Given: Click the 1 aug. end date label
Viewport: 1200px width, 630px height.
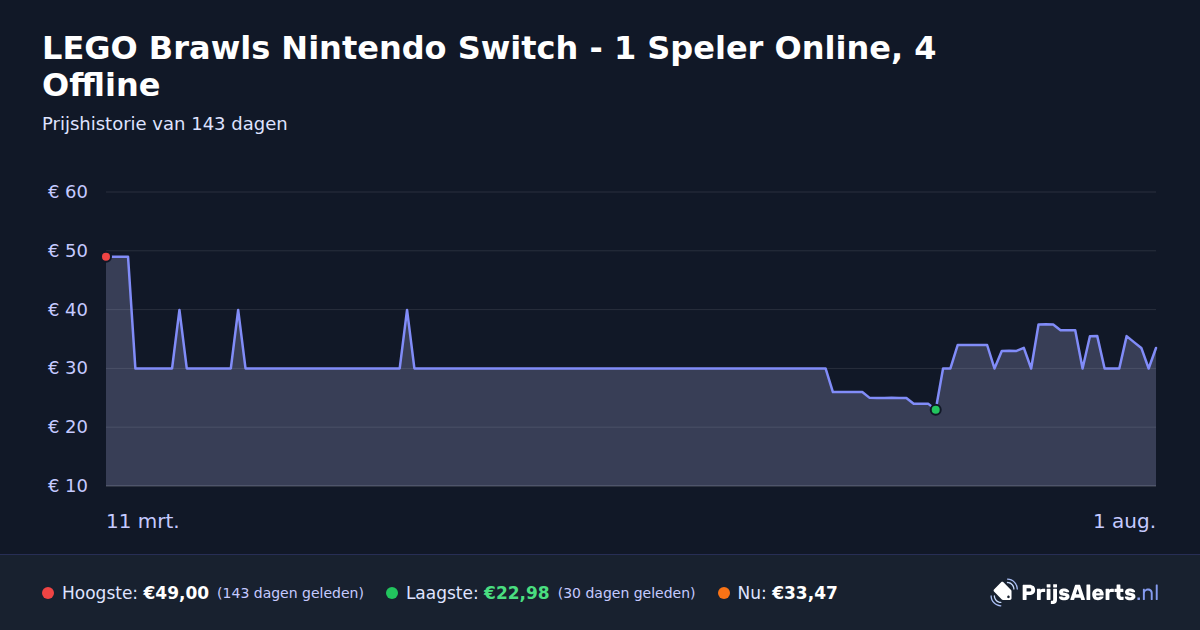Looking at the screenshot, I should coord(1124,521).
